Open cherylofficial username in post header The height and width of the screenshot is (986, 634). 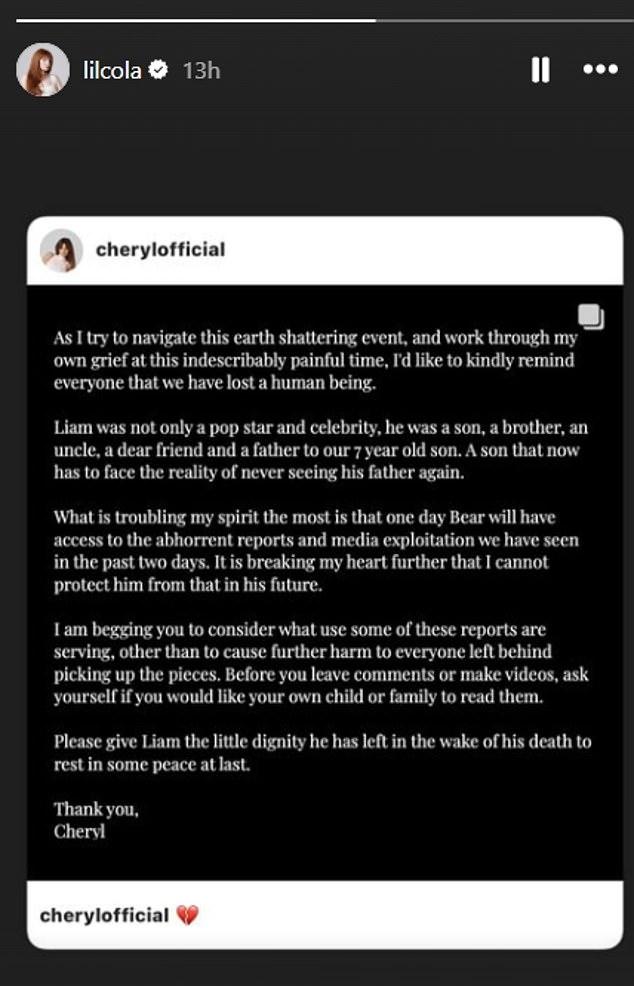tap(160, 250)
